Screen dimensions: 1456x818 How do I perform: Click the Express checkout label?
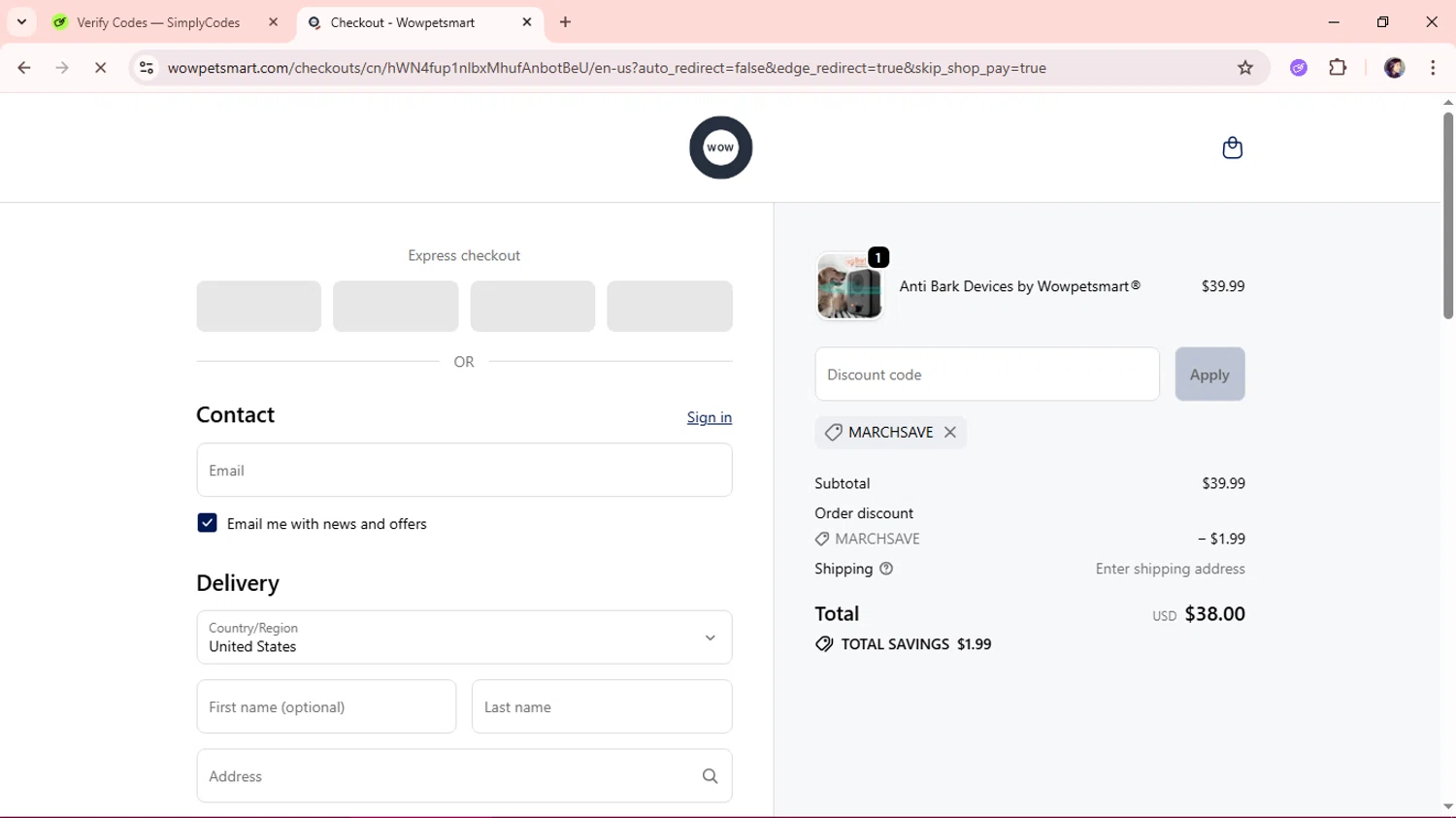pyautogui.click(x=464, y=255)
